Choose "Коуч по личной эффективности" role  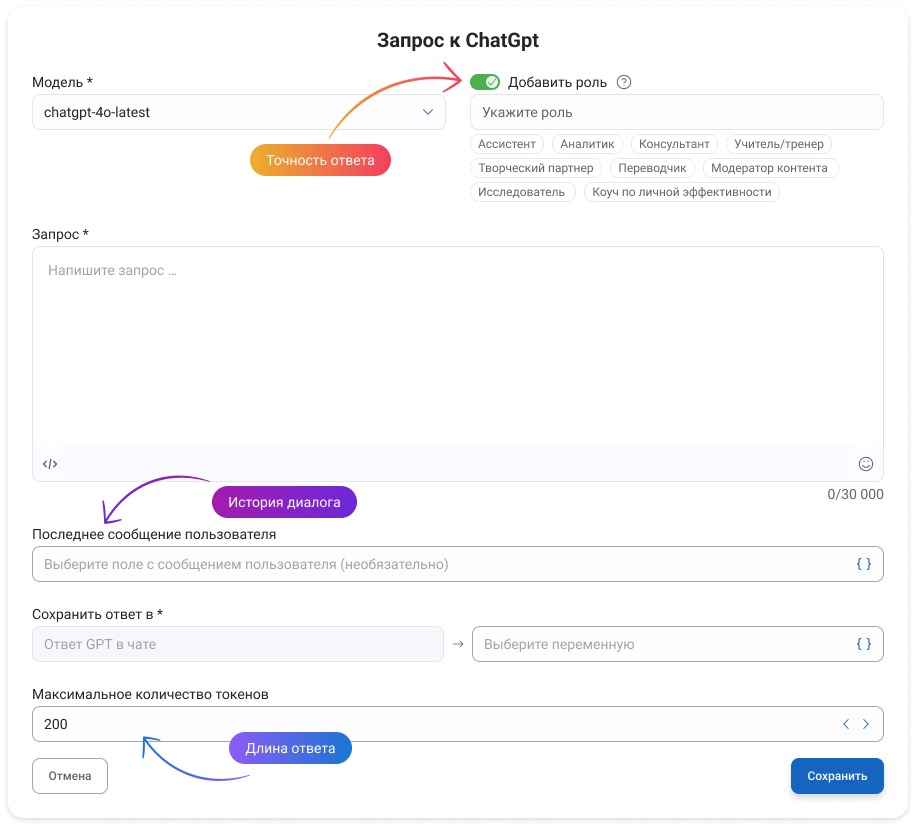coord(681,192)
